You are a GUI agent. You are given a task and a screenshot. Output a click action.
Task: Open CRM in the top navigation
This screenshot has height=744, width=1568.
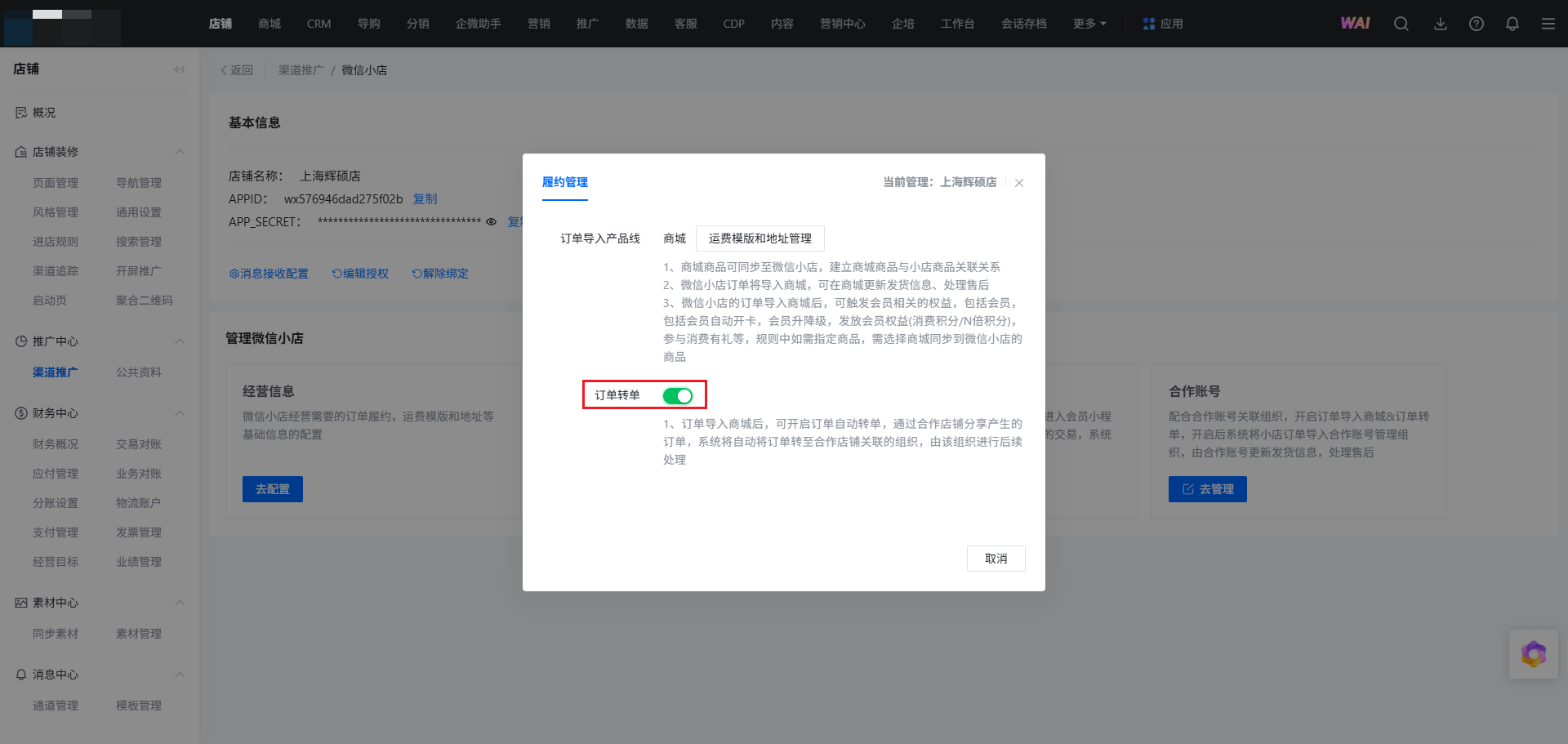coord(318,24)
